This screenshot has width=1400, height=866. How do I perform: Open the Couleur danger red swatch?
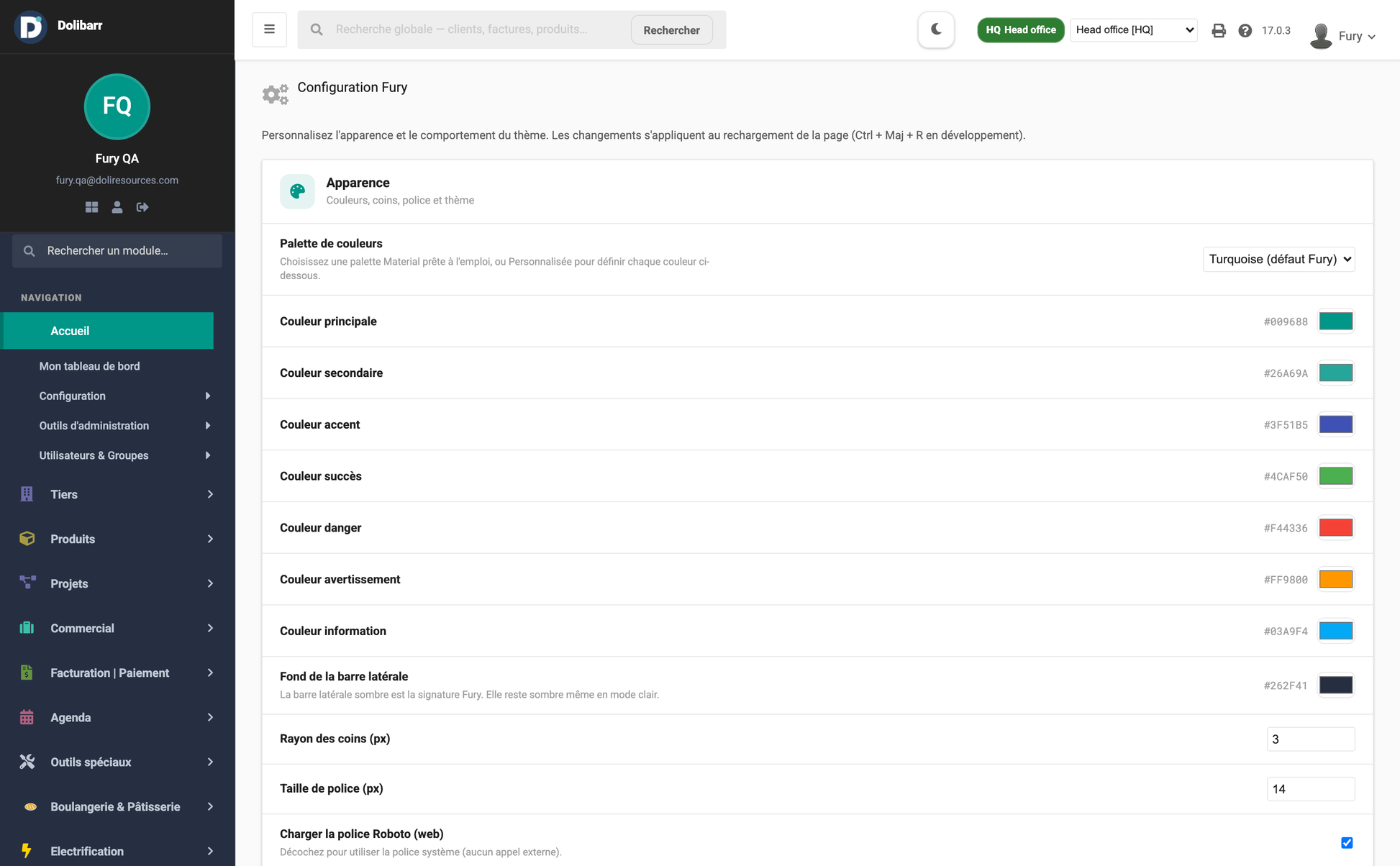(1336, 528)
